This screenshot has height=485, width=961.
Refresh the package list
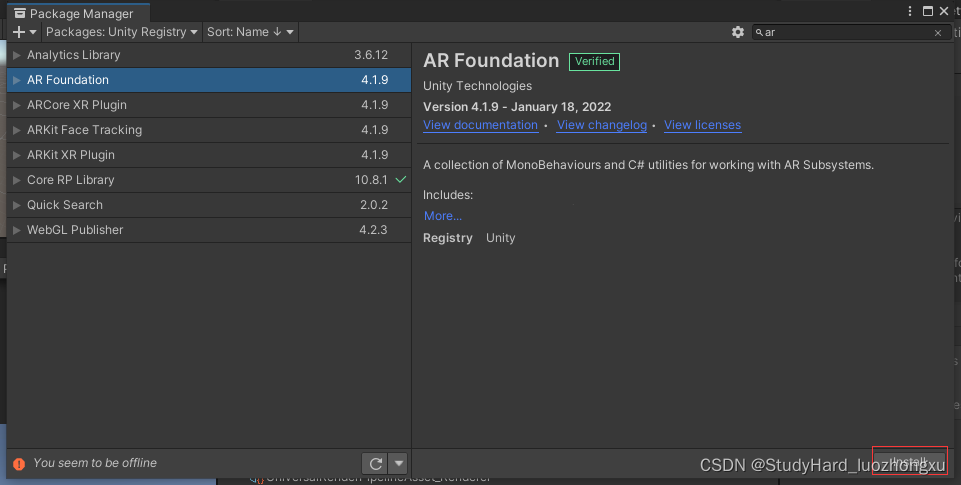pyautogui.click(x=376, y=464)
